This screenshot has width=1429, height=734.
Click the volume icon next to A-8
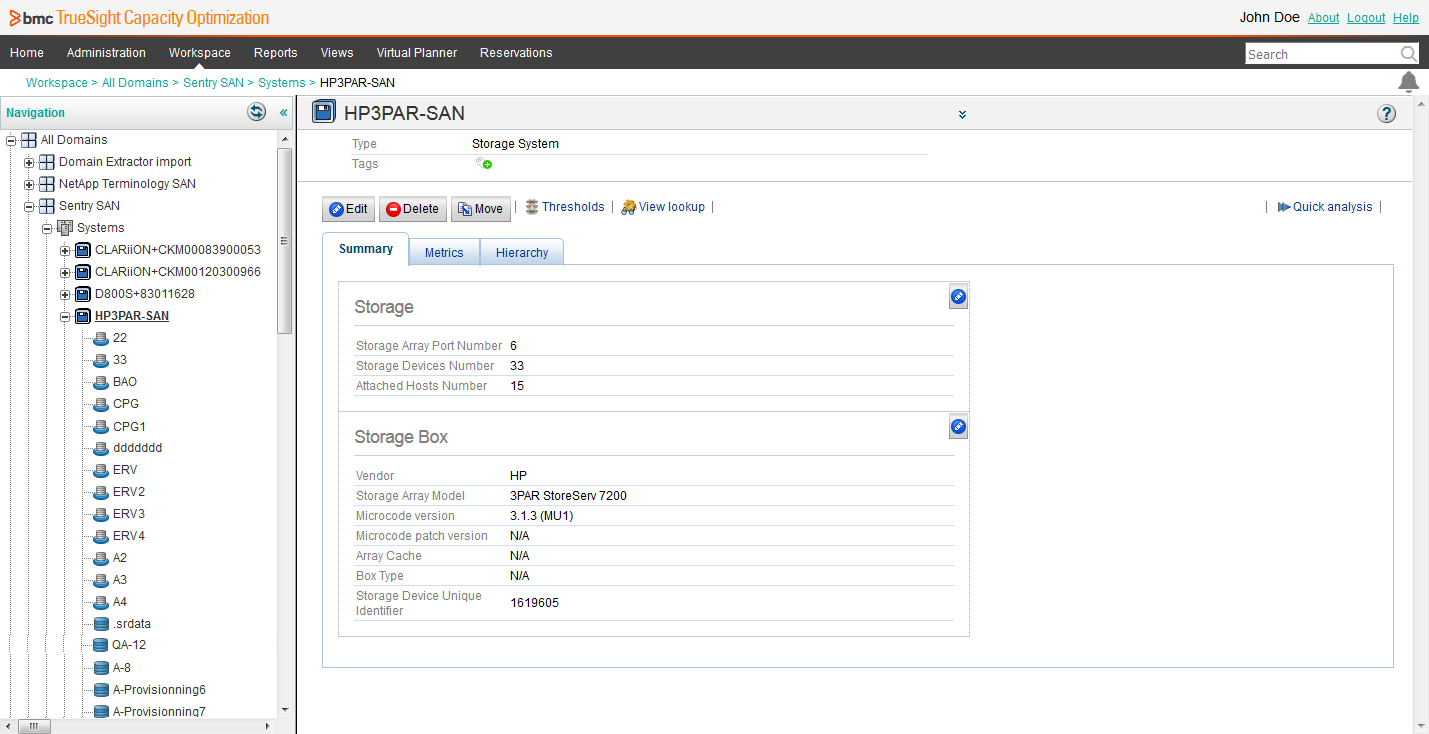point(100,667)
